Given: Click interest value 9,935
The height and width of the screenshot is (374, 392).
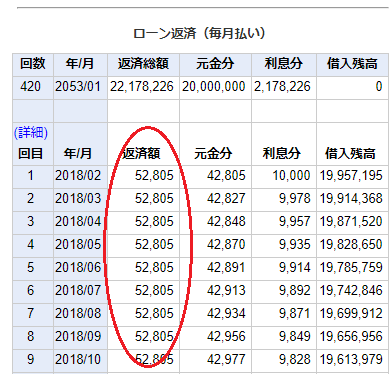Looking at the screenshot, I should tap(295, 245).
